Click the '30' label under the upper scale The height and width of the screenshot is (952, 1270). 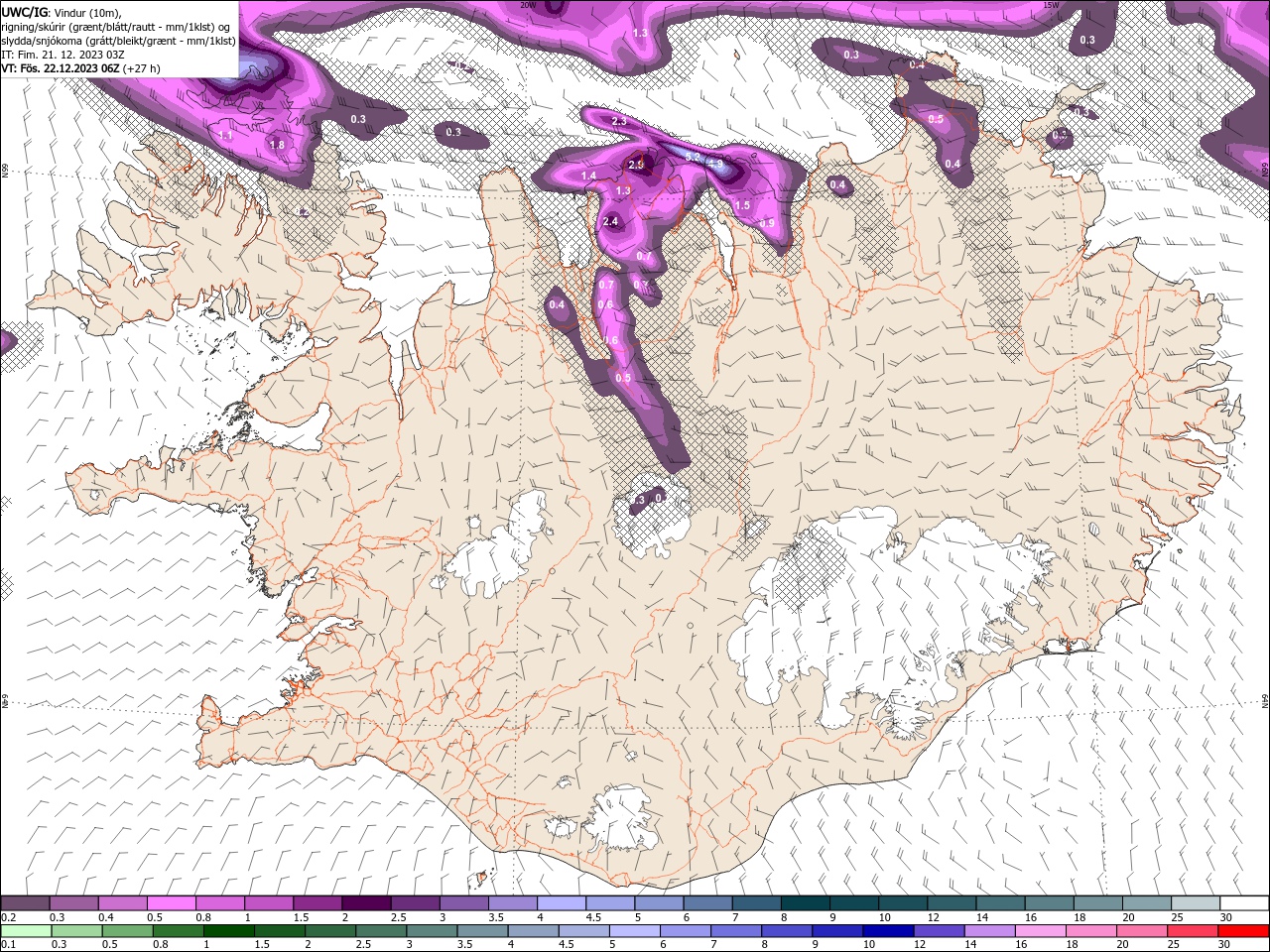coord(1225,917)
